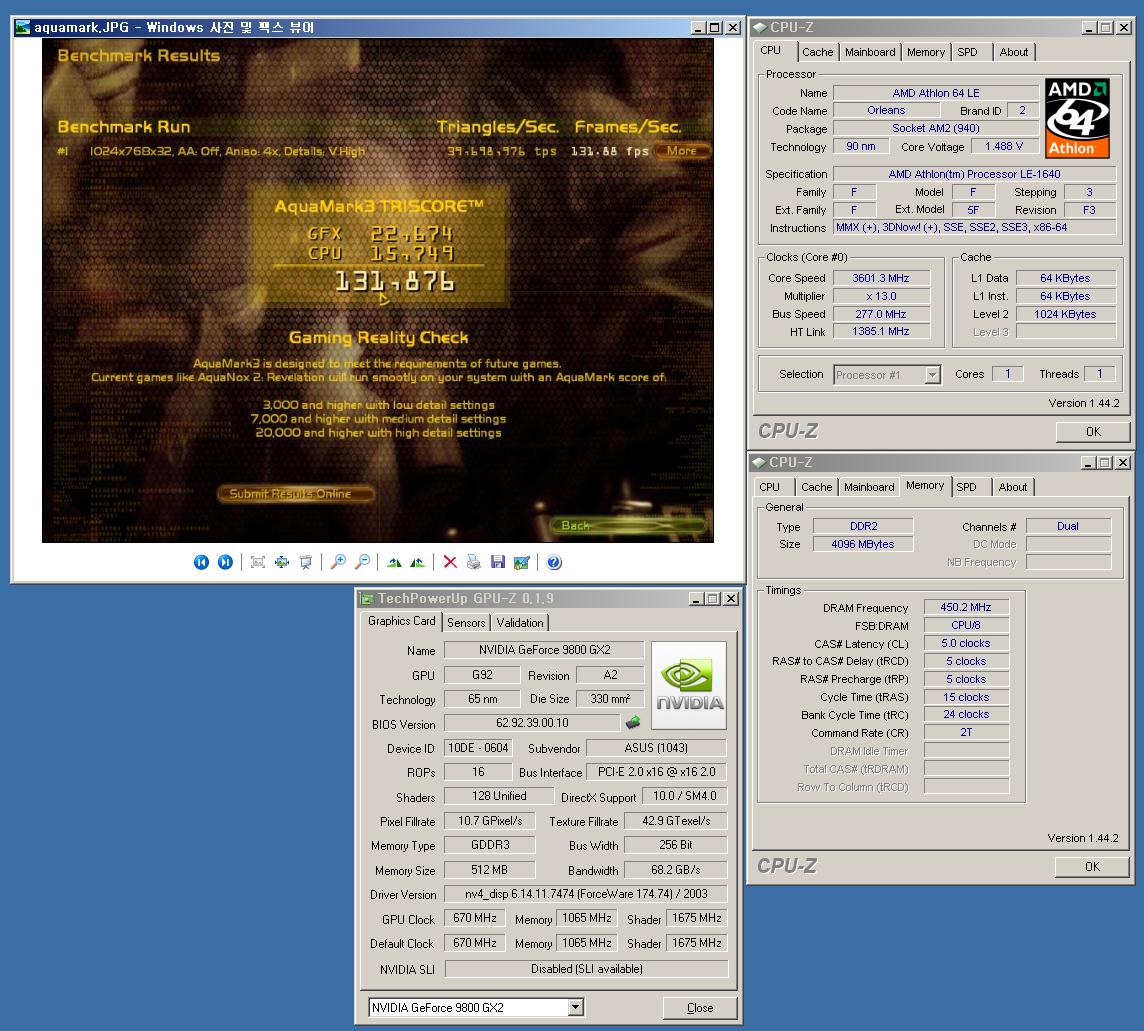This screenshot has width=1144, height=1031.
Task: Click the floppy disk Copy To icon
Action: 498,562
